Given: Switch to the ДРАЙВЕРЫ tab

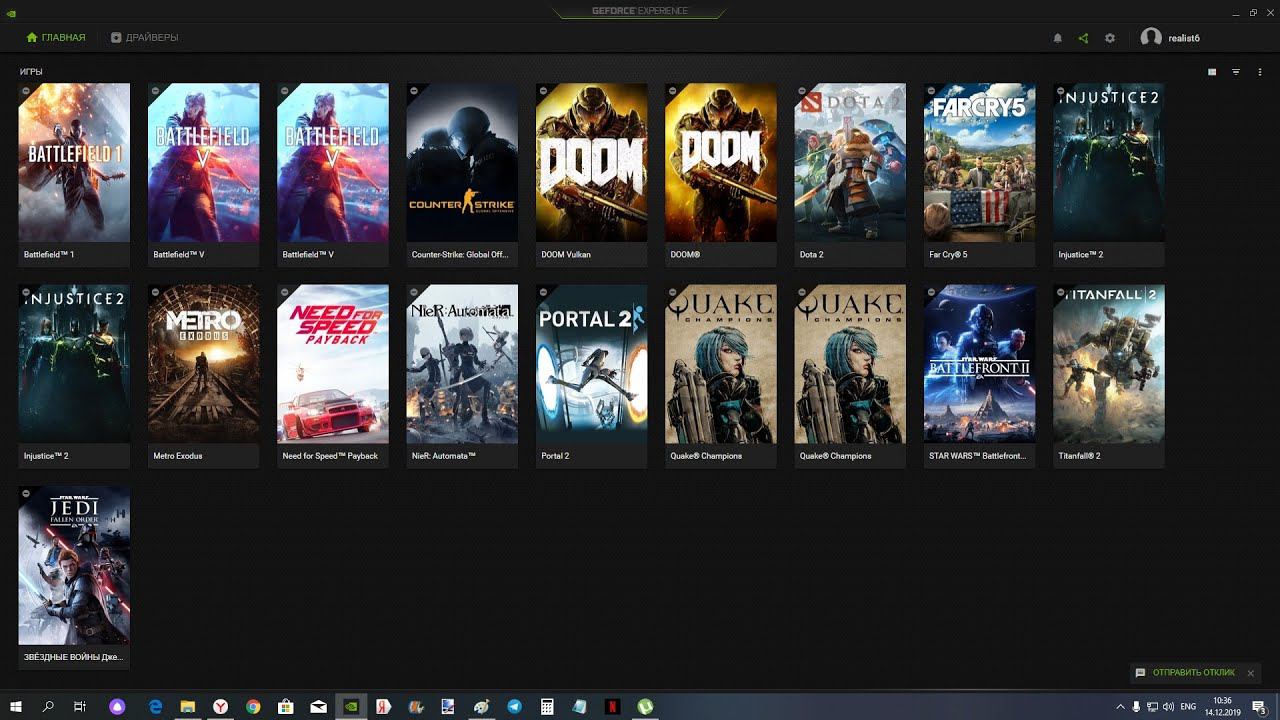Looking at the screenshot, I should click(x=145, y=38).
